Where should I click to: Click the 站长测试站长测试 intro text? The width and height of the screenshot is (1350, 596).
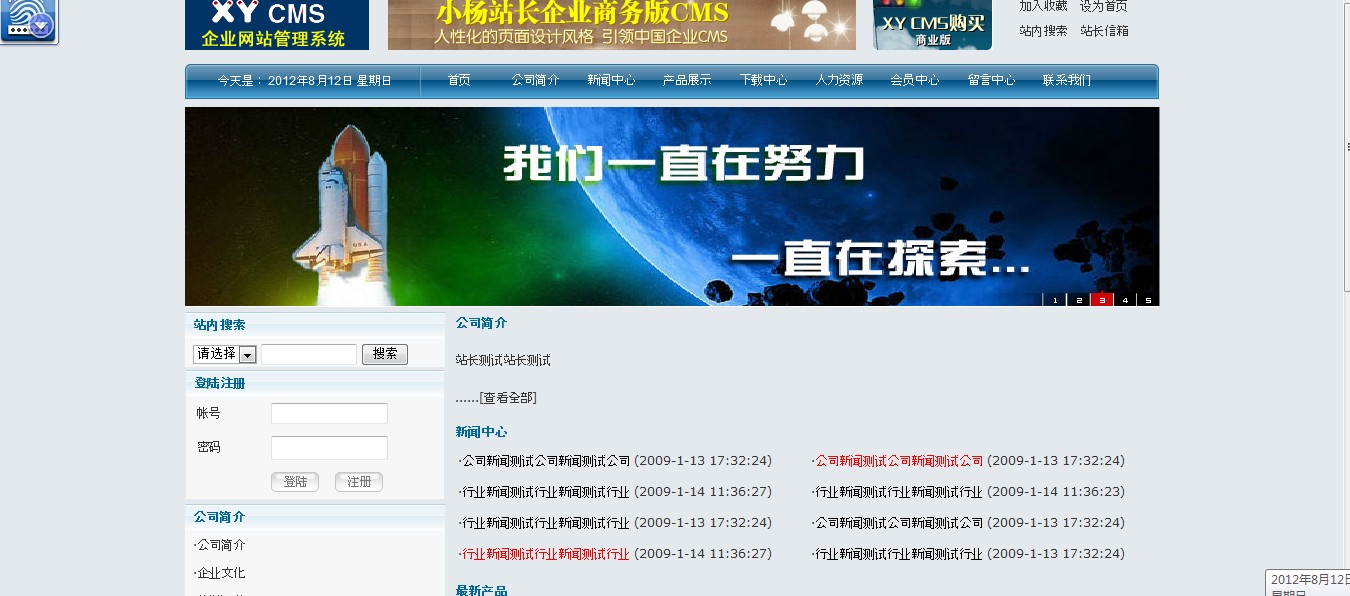click(503, 360)
